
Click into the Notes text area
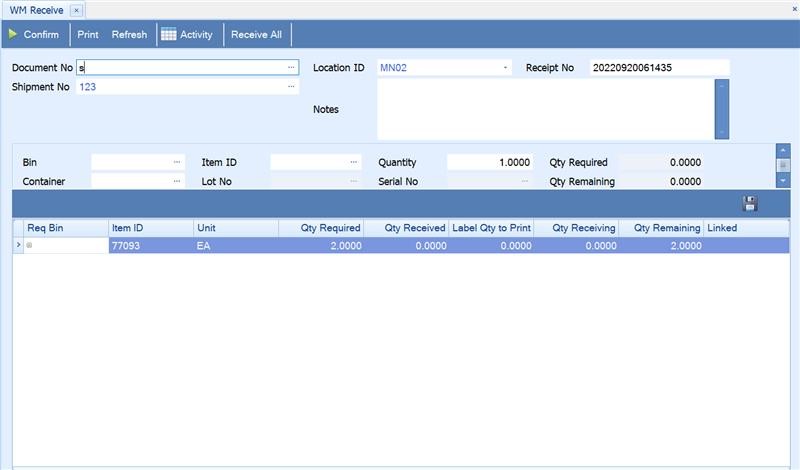(545, 109)
